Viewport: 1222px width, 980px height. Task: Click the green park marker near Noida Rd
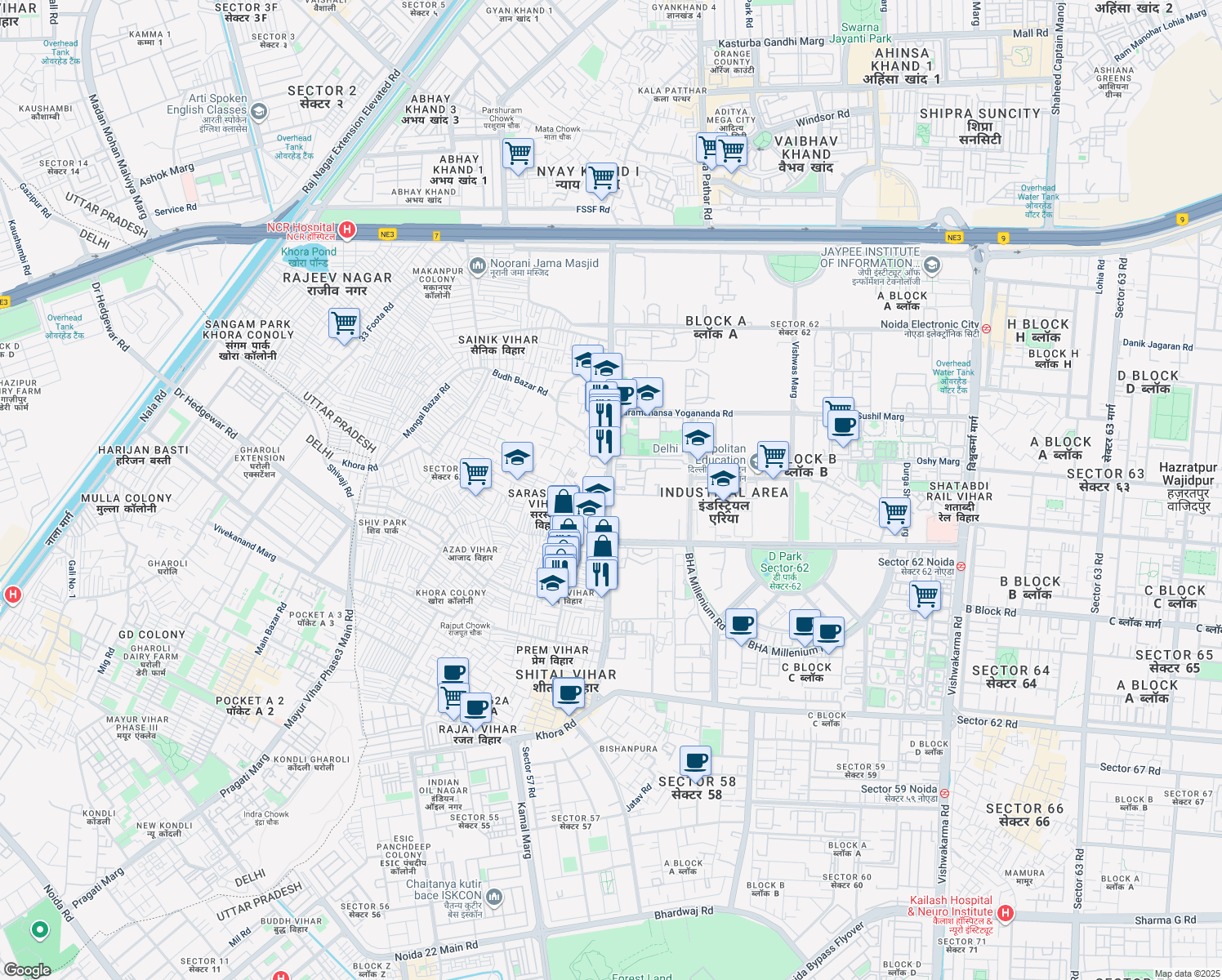(x=38, y=931)
